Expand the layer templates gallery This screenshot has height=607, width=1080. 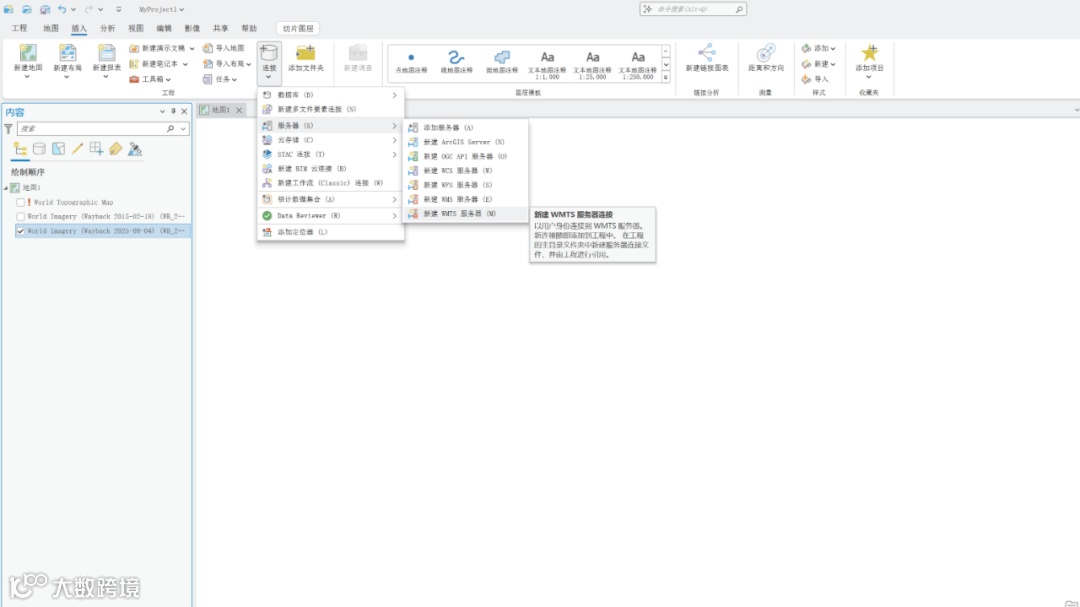[x=666, y=77]
